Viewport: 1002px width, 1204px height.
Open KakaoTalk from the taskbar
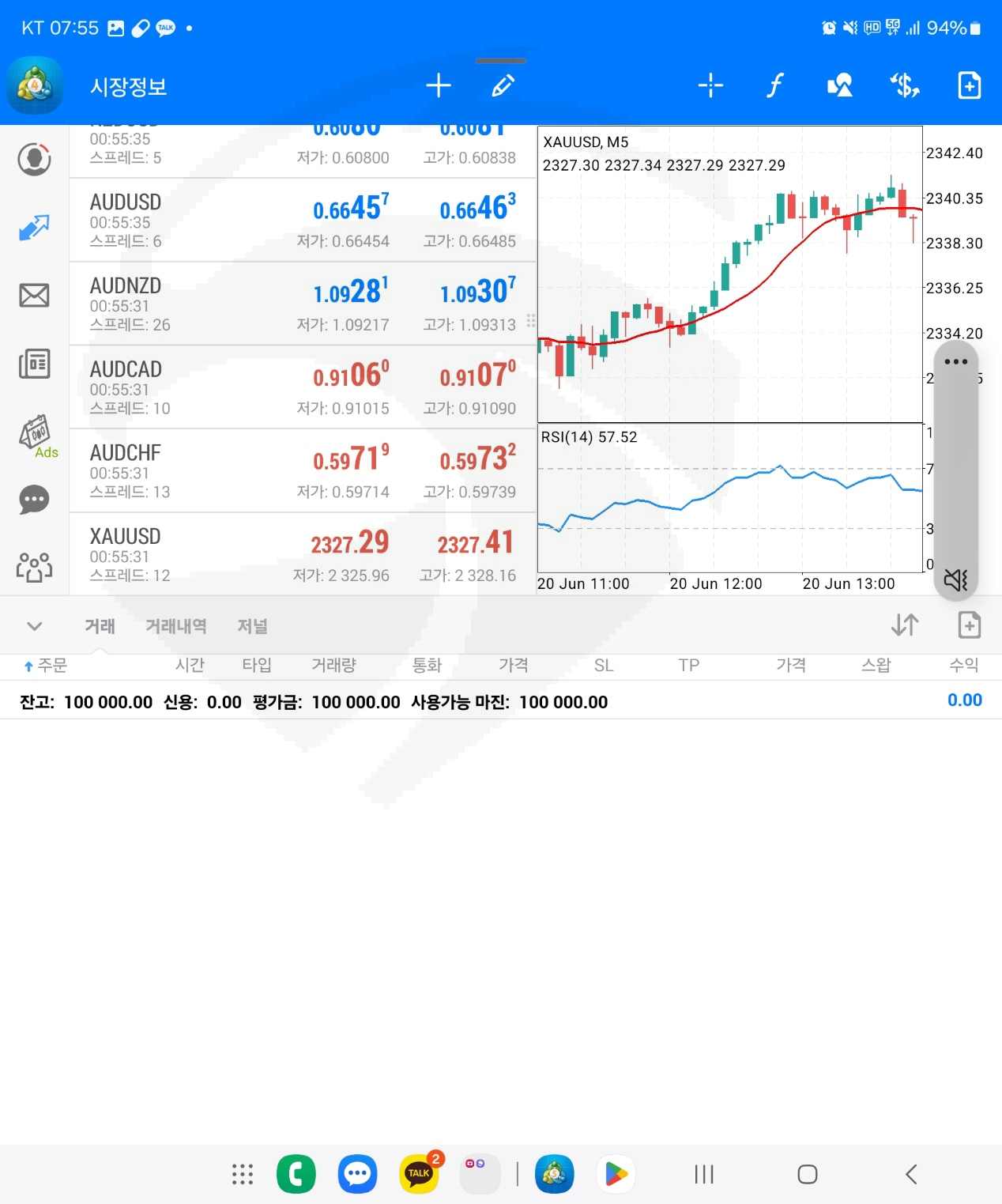pos(419,1174)
